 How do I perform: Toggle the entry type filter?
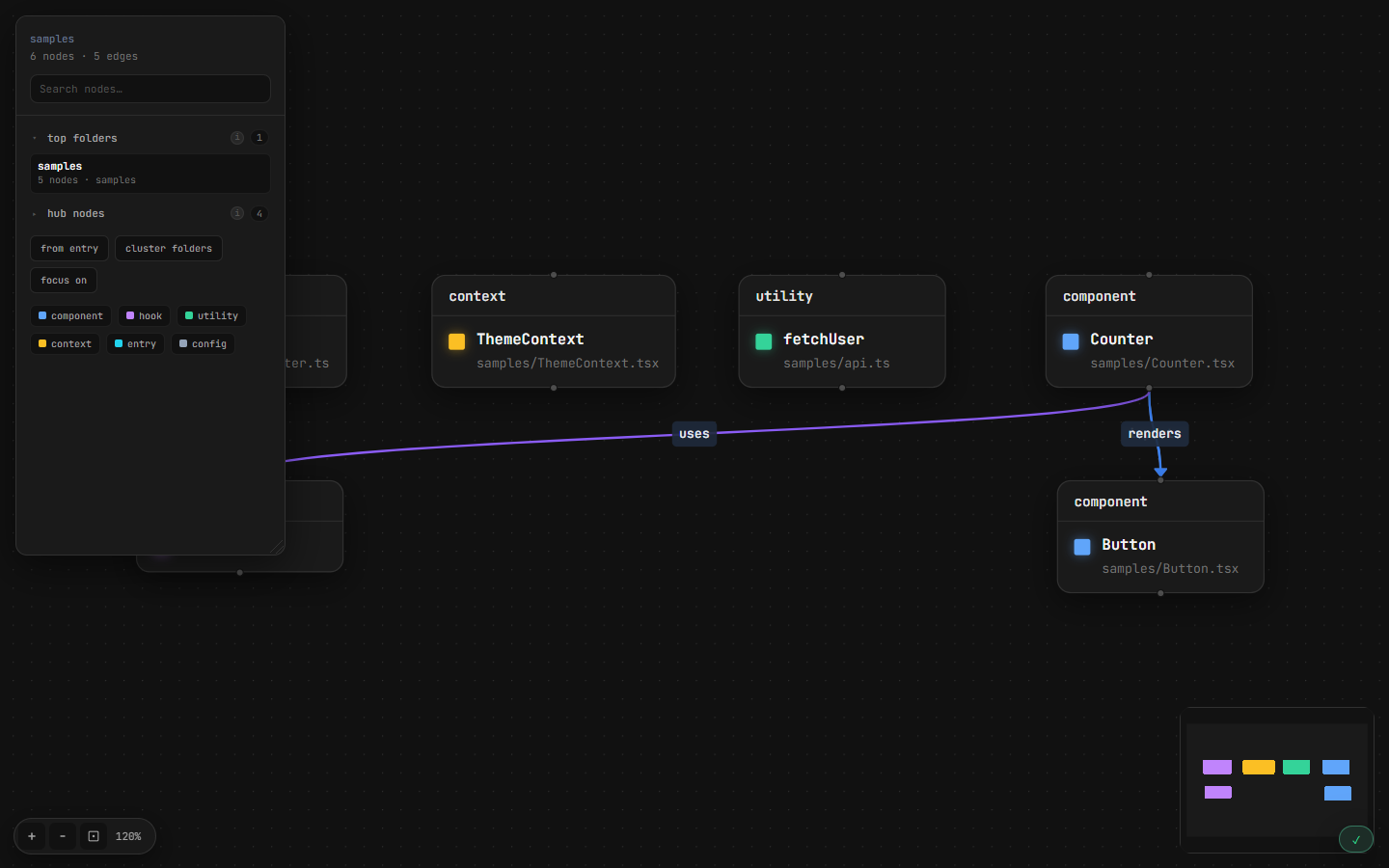(135, 344)
